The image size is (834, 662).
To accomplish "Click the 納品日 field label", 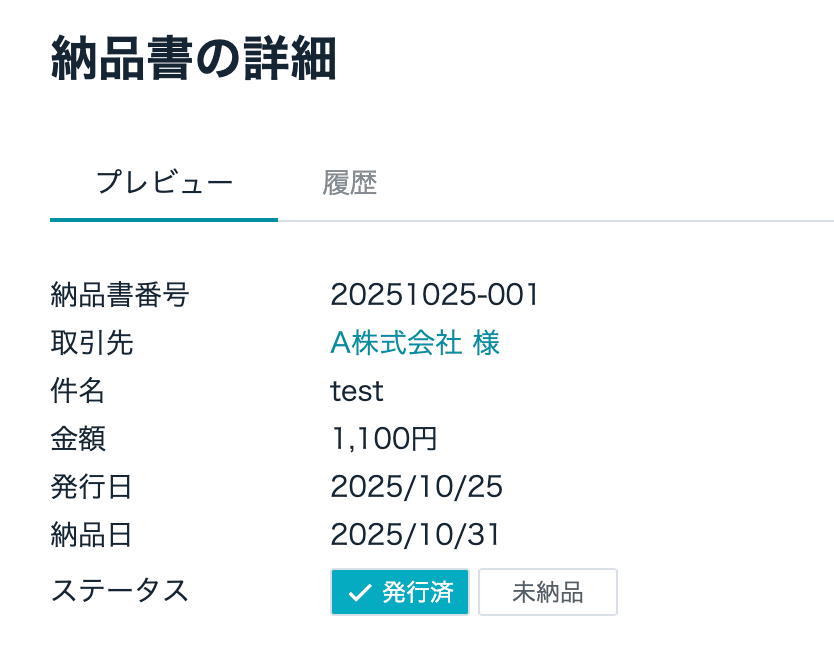I will (91, 535).
